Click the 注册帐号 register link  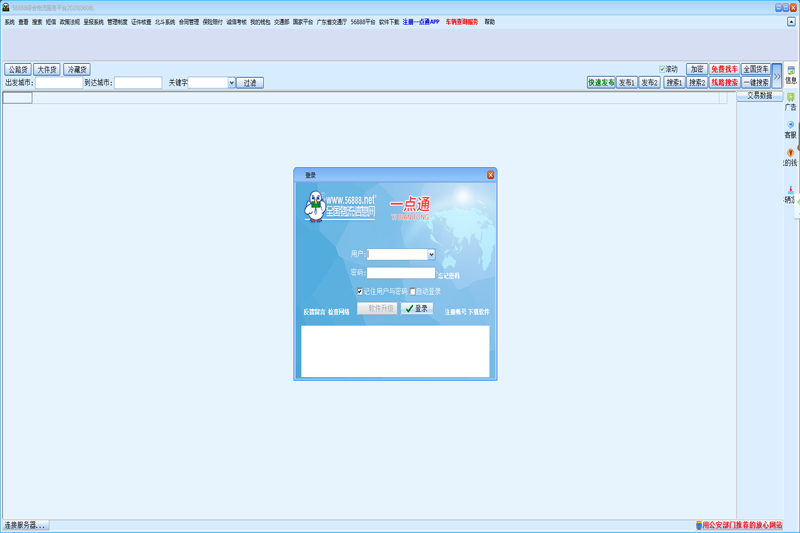coord(455,312)
